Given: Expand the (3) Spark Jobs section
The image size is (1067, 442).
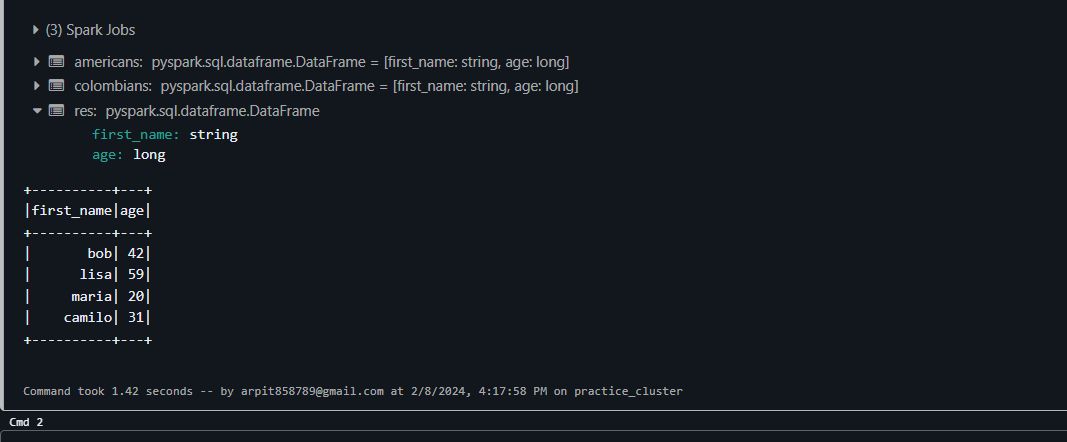Looking at the screenshot, I should click(x=36, y=30).
